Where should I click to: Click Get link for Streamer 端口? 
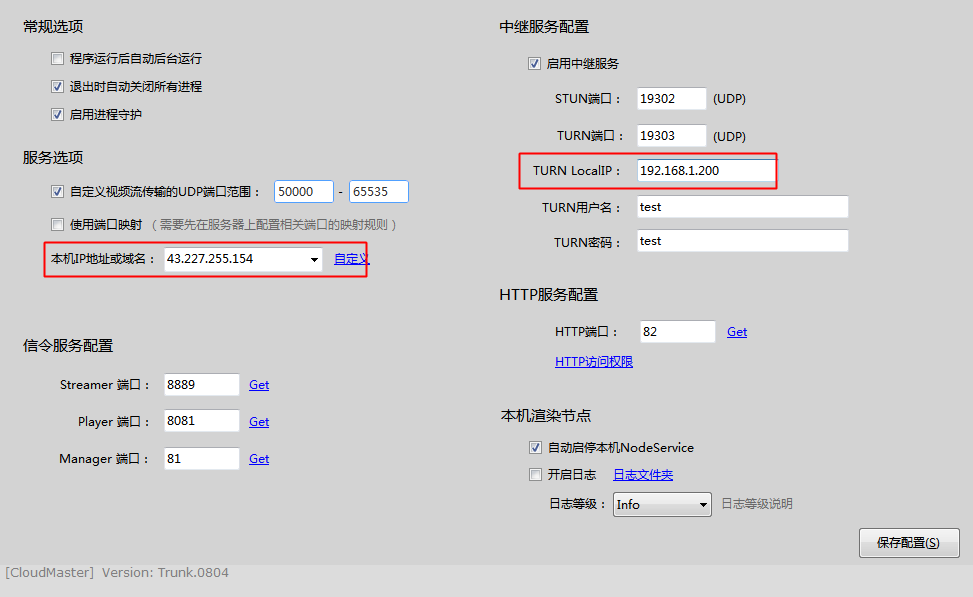[x=259, y=385]
